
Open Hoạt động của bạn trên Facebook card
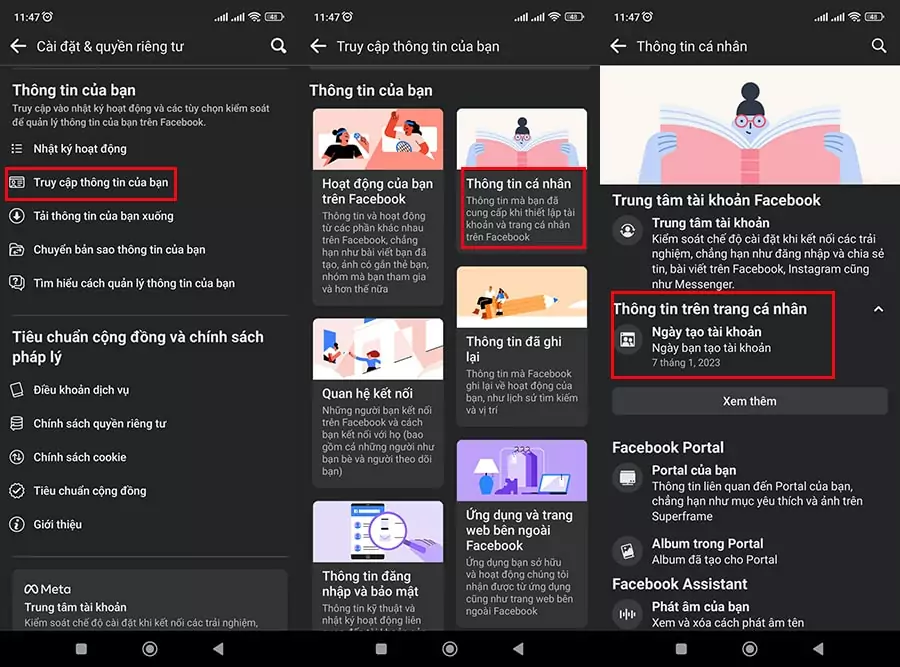[x=378, y=207]
